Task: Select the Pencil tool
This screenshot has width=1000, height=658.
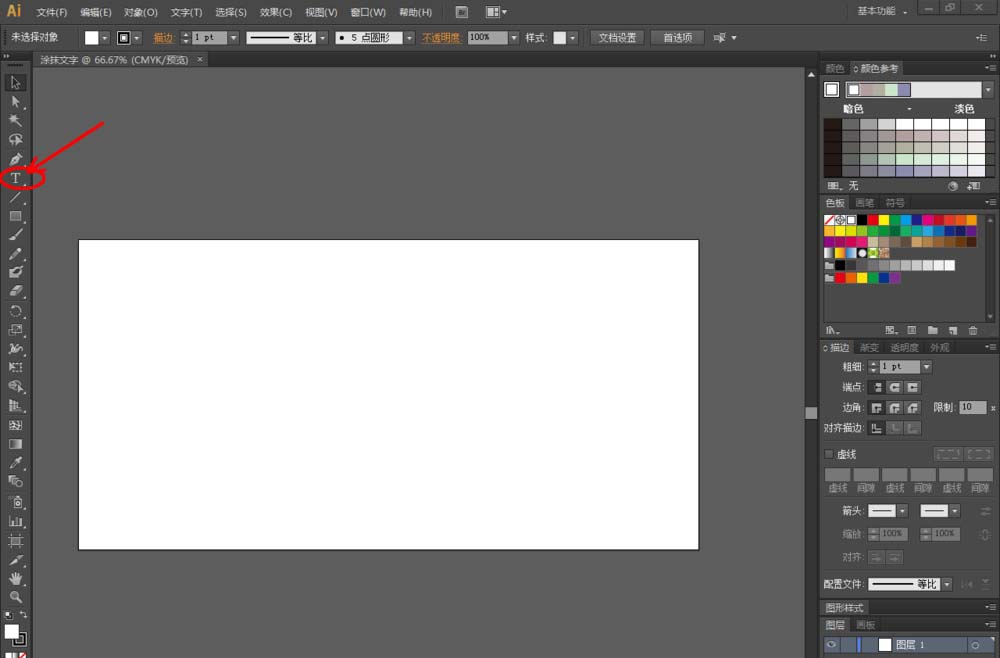Action: coord(15,254)
